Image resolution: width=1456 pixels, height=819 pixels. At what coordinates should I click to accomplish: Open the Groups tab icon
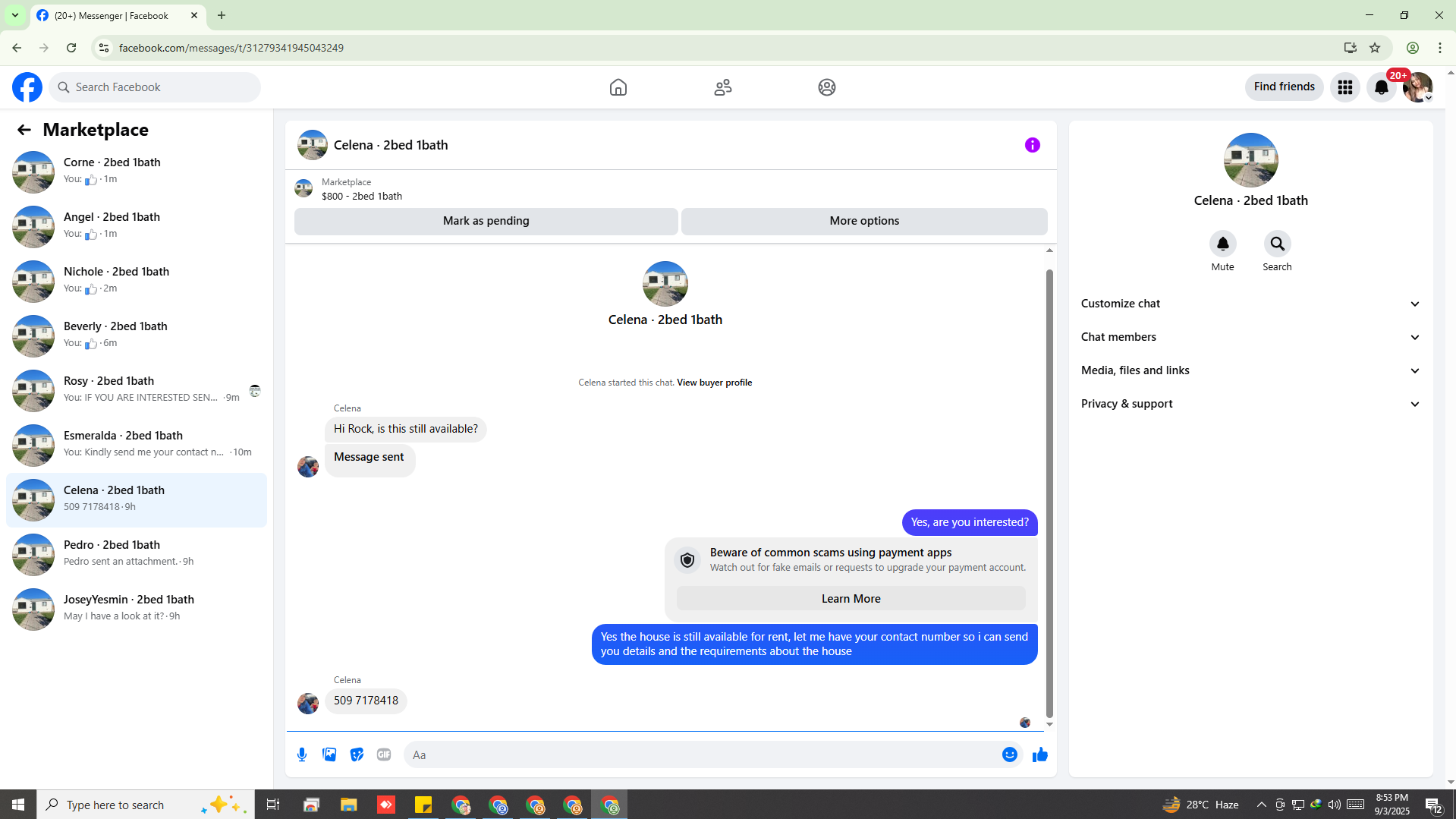827,87
